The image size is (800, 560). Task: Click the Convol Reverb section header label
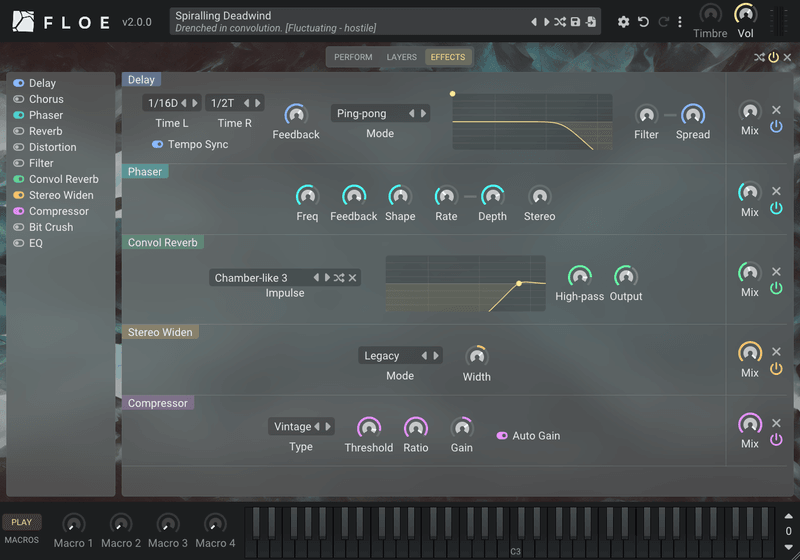point(163,242)
